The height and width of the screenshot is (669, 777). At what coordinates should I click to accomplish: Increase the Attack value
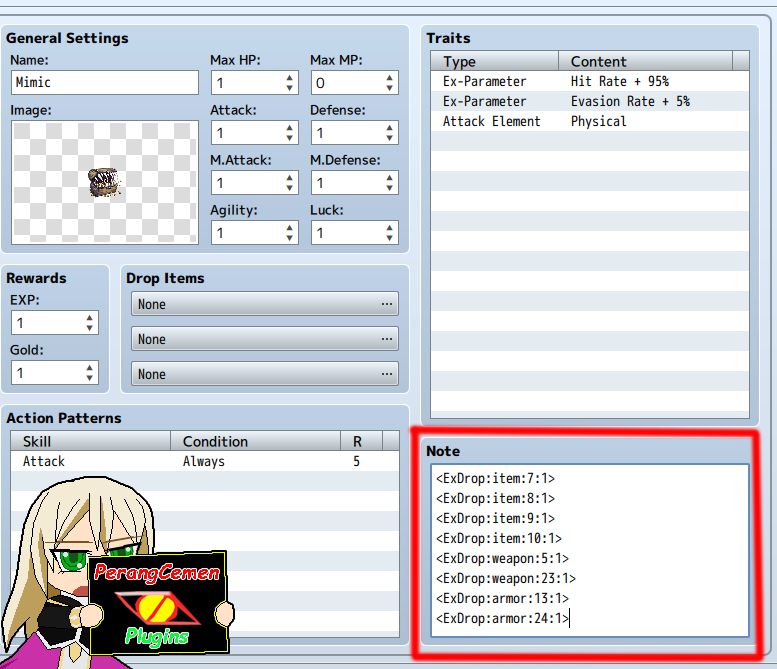point(289,128)
